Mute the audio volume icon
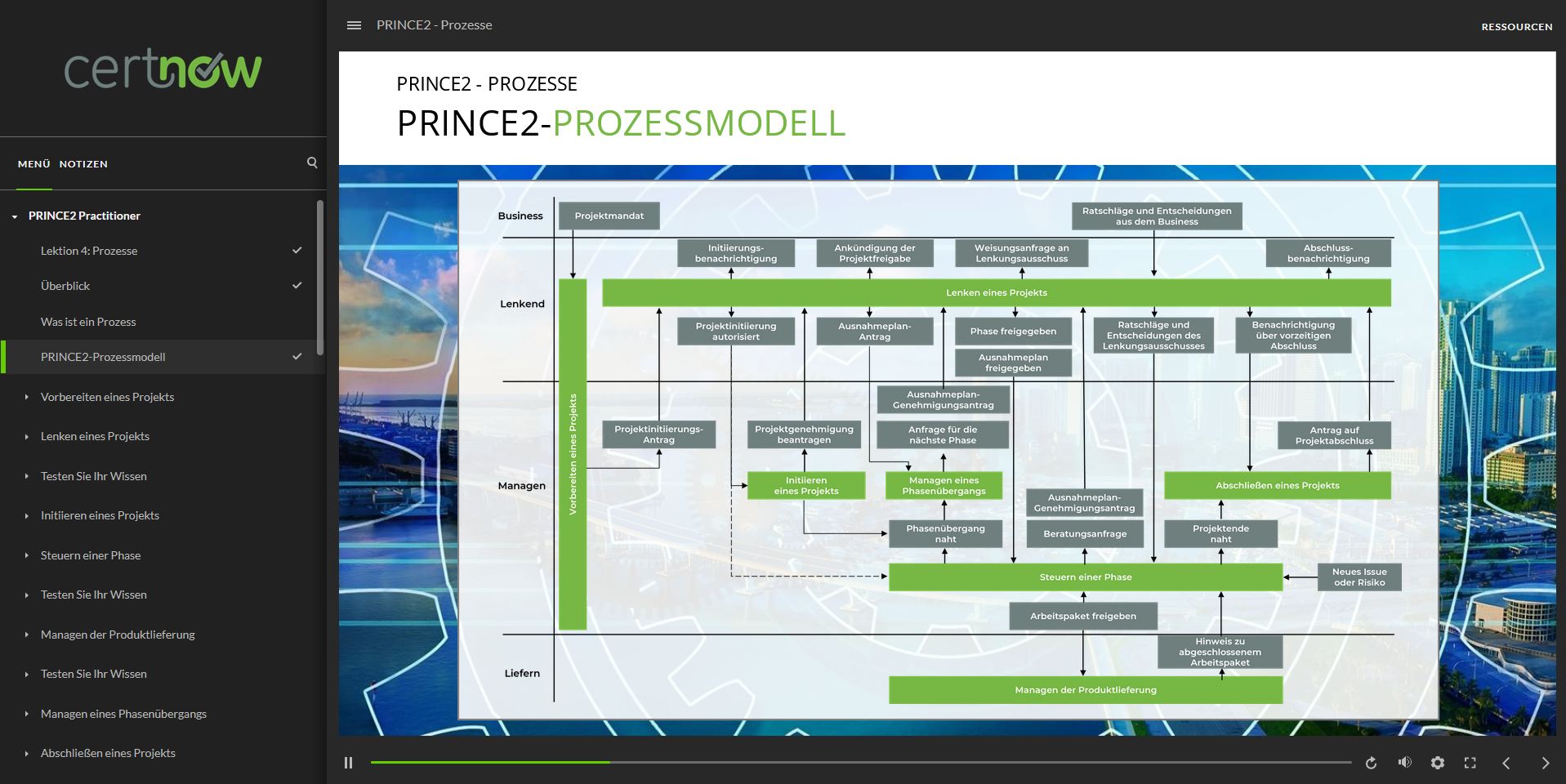The height and width of the screenshot is (784, 1566). (1404, 763)
